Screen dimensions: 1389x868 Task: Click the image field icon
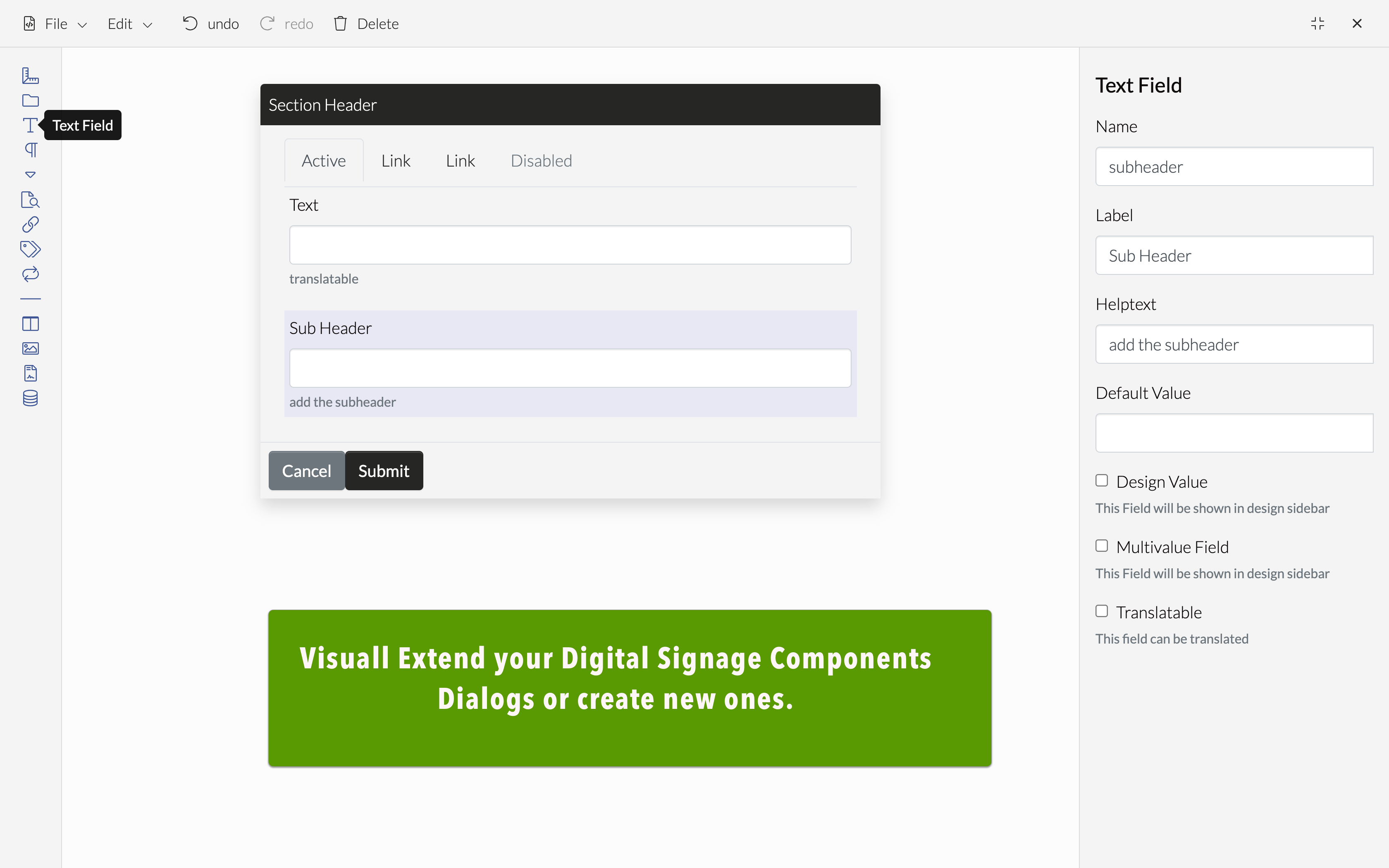[x=31, y=348]
